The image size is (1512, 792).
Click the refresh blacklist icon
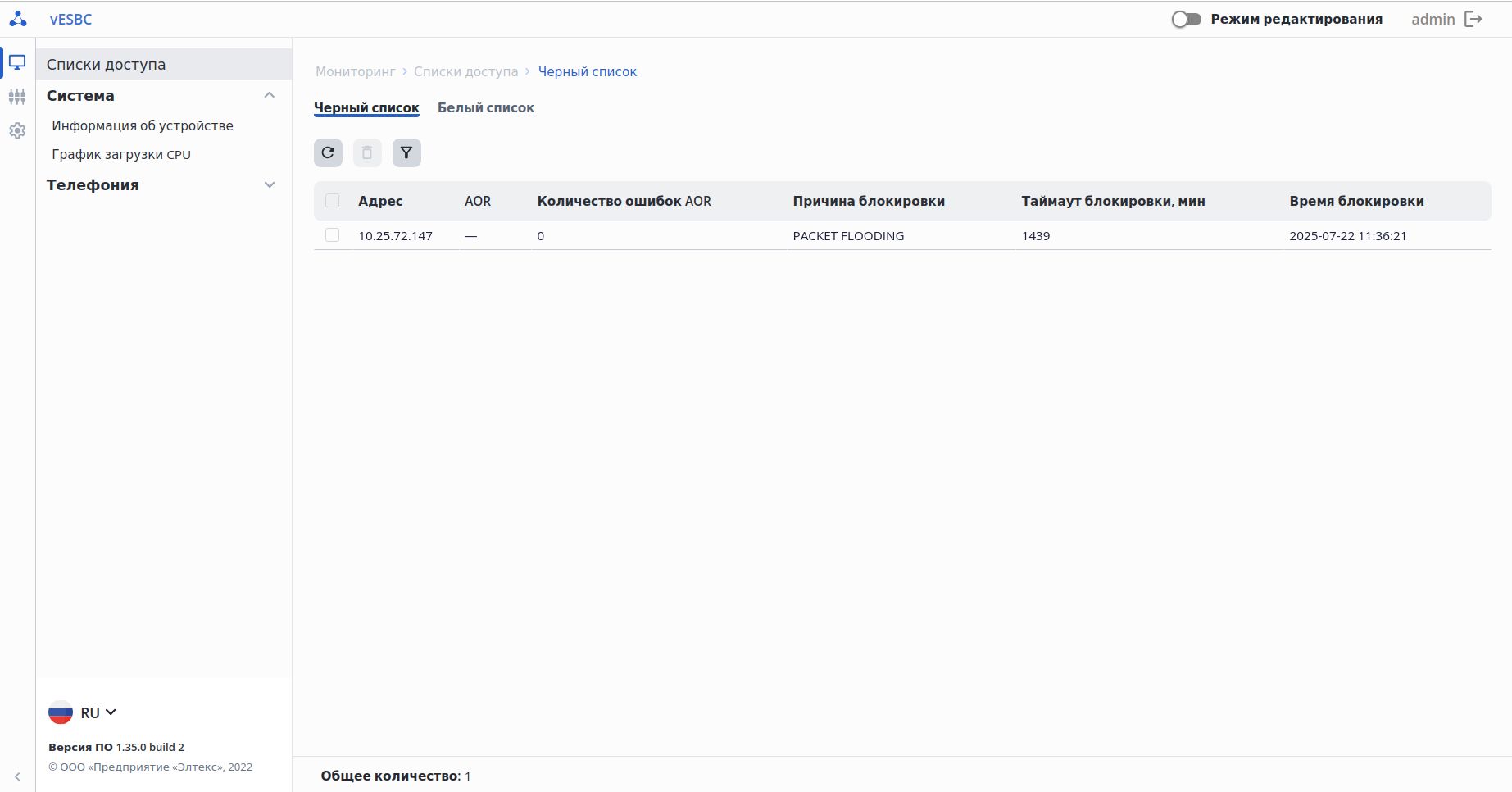(328, 152)
